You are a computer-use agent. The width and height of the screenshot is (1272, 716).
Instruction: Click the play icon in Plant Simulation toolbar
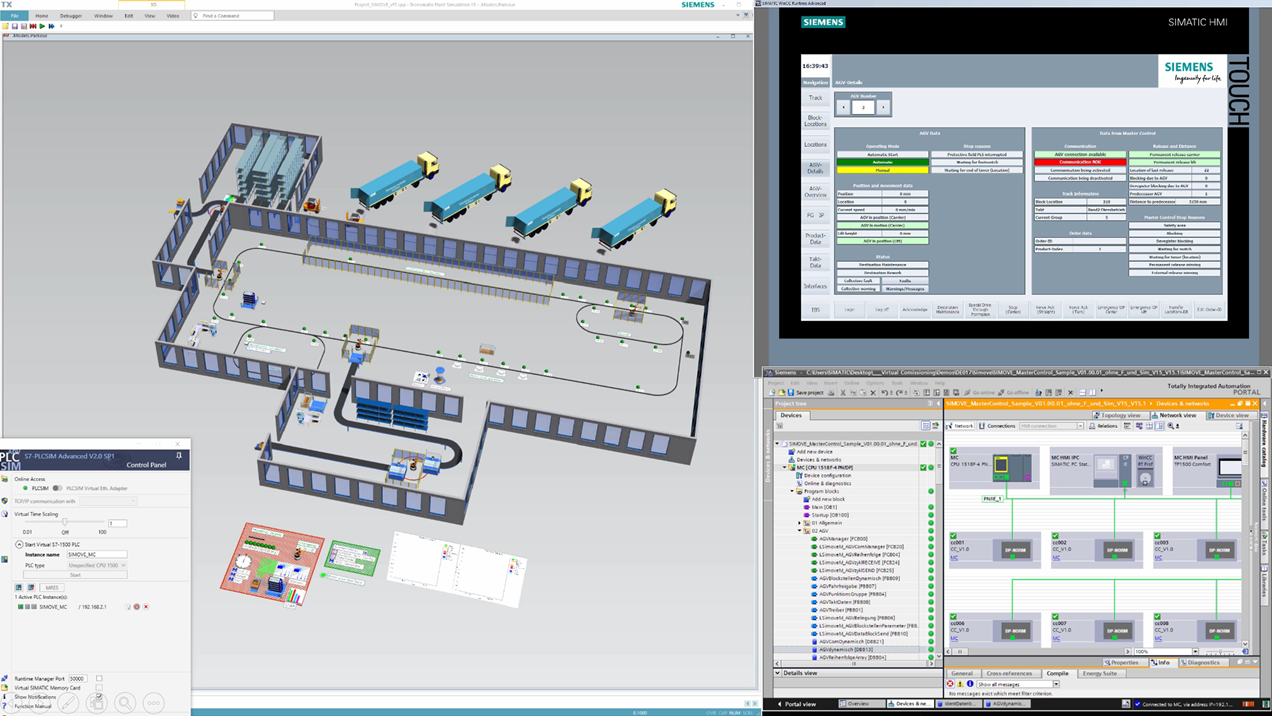click(42, 26)
